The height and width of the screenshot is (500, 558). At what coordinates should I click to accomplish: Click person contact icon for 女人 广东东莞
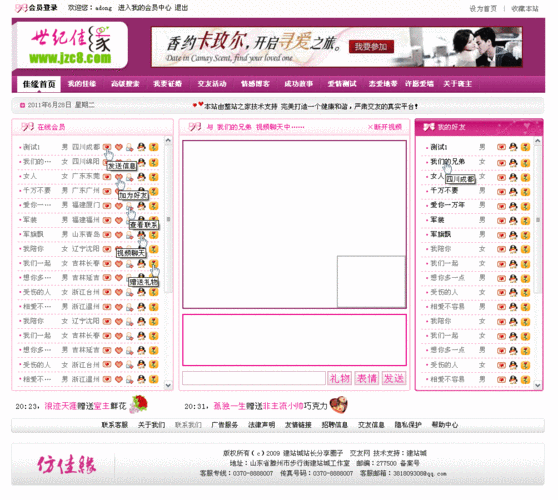tap(130, 177)
